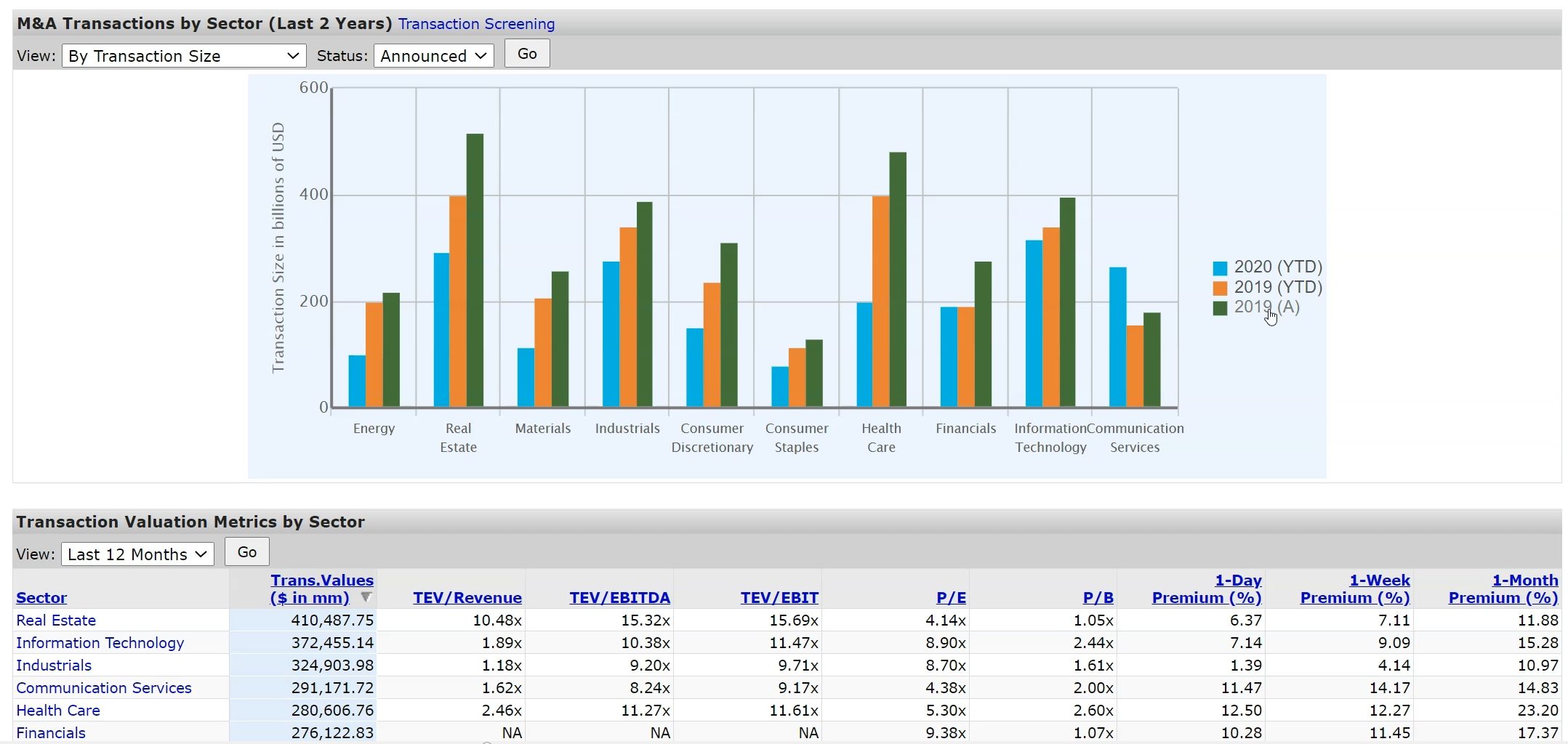Sort table by TEV/Revenue column header
The height and width of the screenshot is (744, 1568).
[x=467, y=598]
